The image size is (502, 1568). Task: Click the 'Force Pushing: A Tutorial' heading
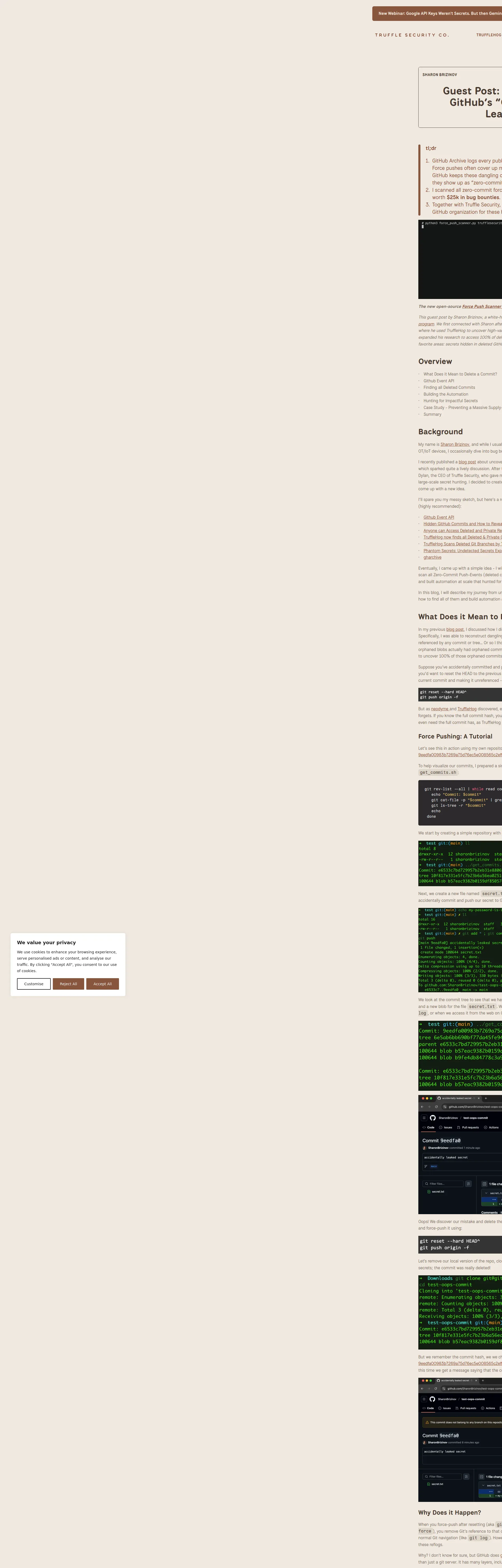[x=455, y=736]
